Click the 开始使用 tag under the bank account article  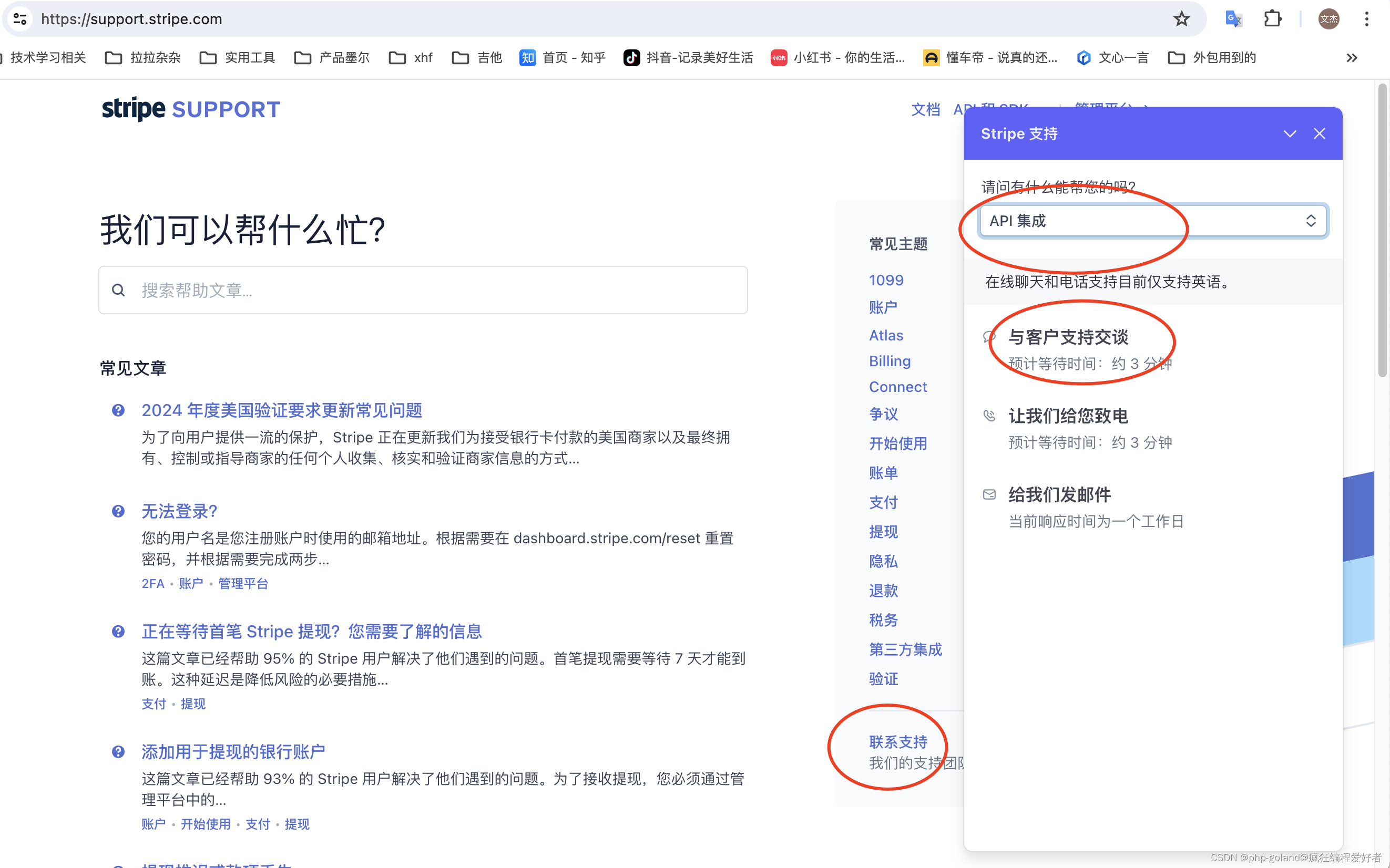coord(206,824)
